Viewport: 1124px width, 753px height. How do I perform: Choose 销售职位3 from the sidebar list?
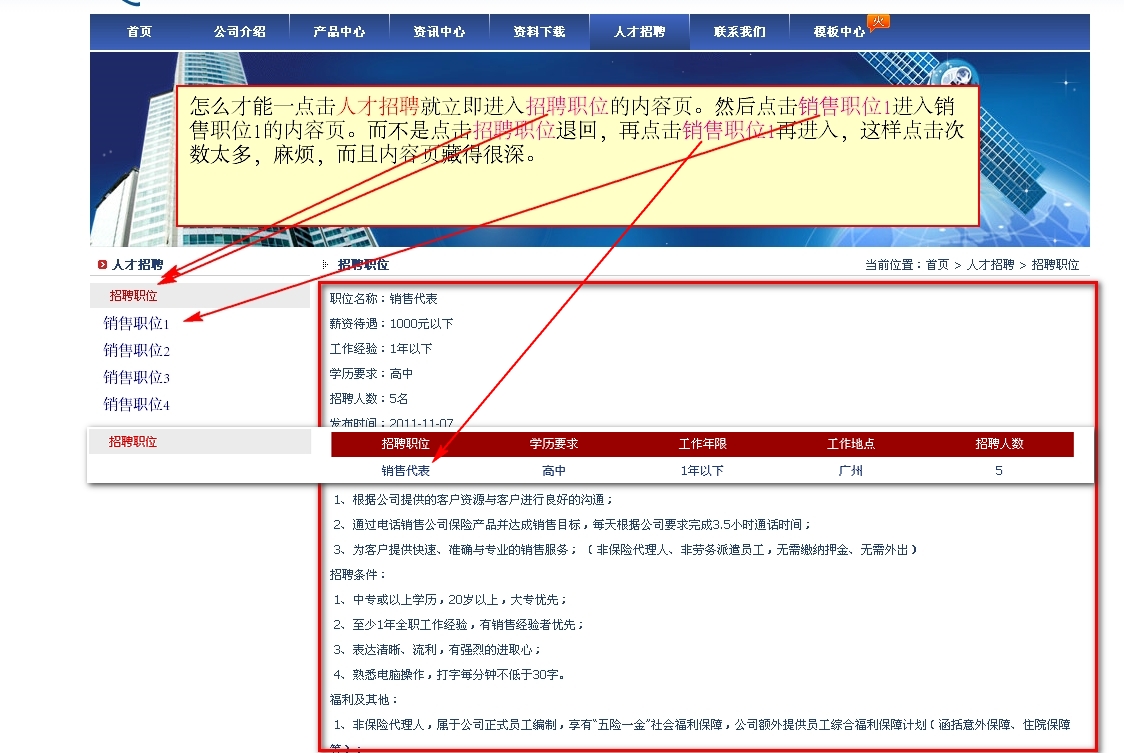coord(137,377)
